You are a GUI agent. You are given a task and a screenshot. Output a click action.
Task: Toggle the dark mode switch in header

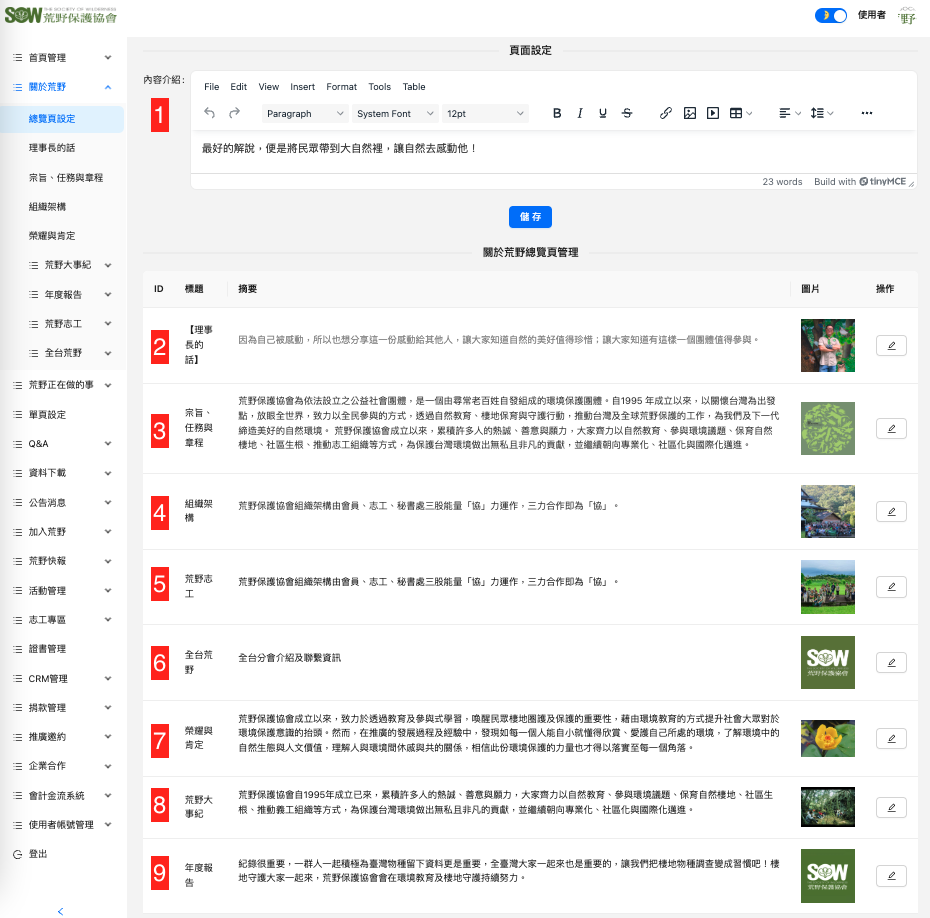coord(831,15)
